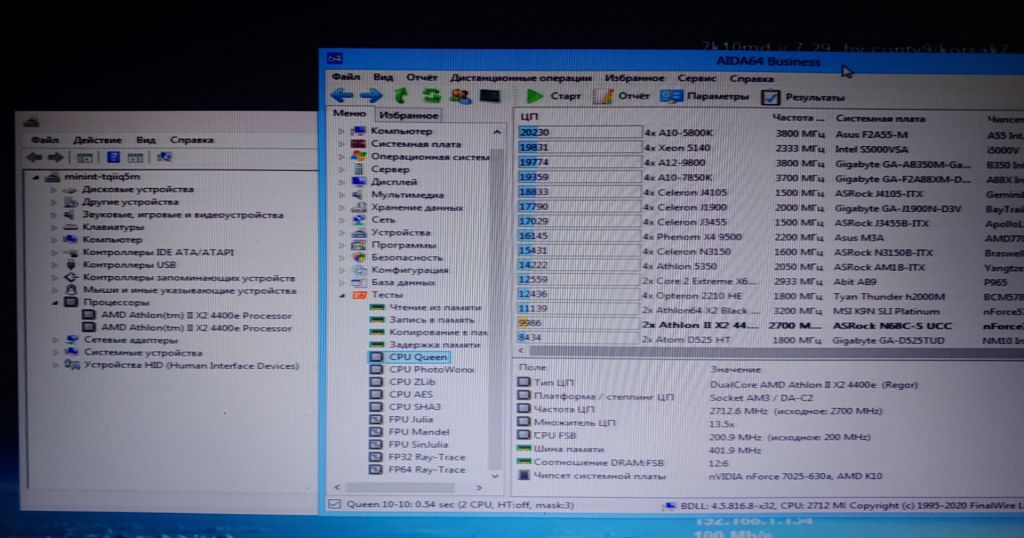Select the FP64 Ray-Trace test
Screen dimensions: 1024x538
(427, 469)
